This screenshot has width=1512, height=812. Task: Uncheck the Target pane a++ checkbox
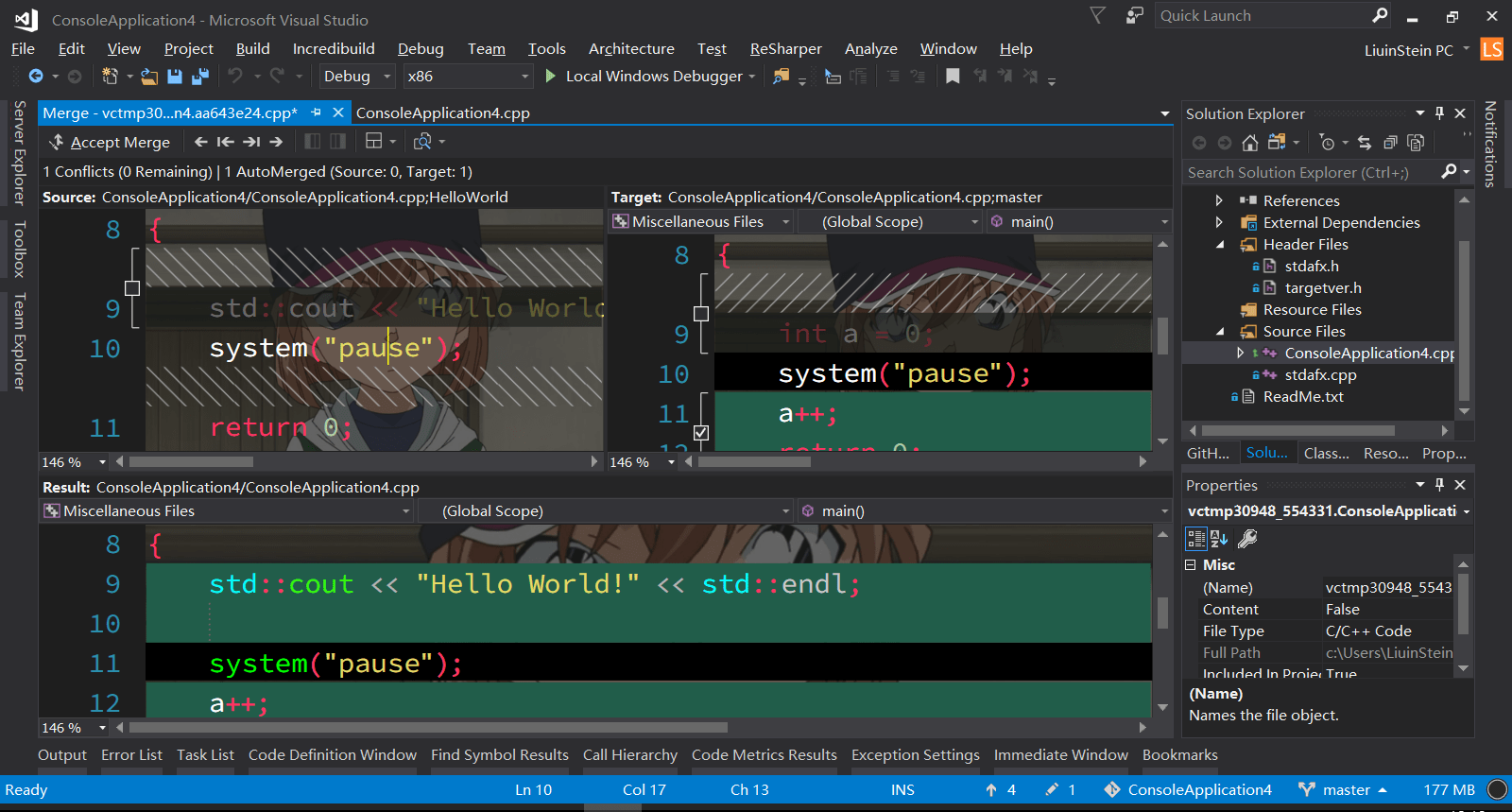[x=701, y=433]
